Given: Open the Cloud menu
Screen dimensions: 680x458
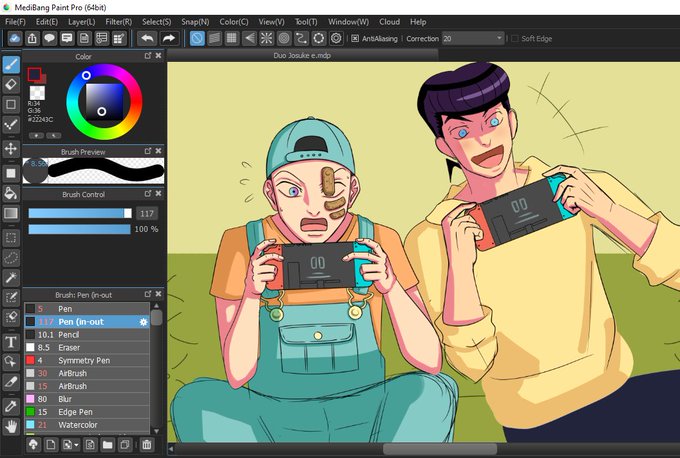Looking at the screenshot, I should (389, 22).
